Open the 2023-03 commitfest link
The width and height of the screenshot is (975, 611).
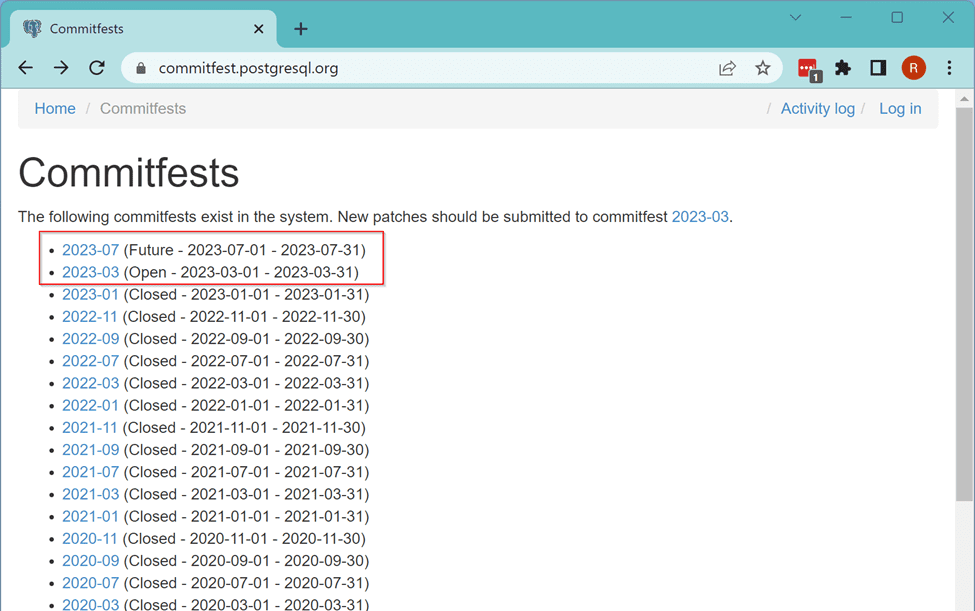90,272
